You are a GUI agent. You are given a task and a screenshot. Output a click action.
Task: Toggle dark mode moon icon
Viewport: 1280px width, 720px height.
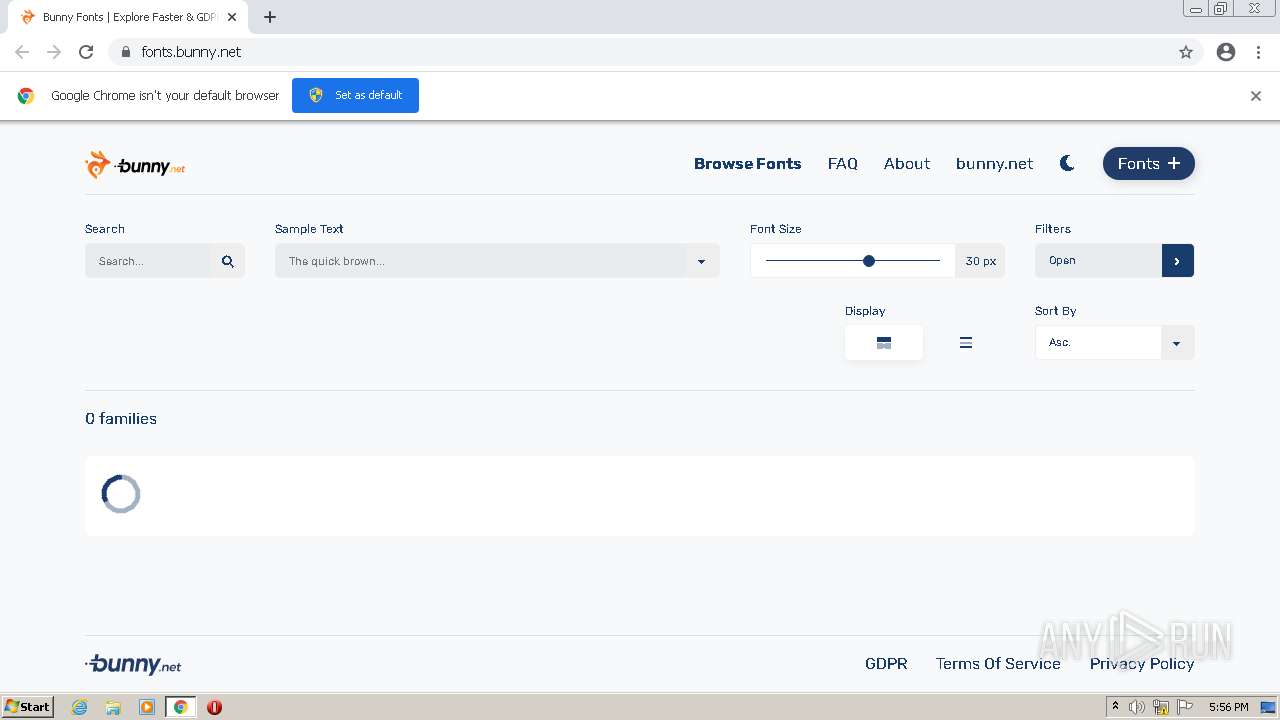coord(1067,163)
